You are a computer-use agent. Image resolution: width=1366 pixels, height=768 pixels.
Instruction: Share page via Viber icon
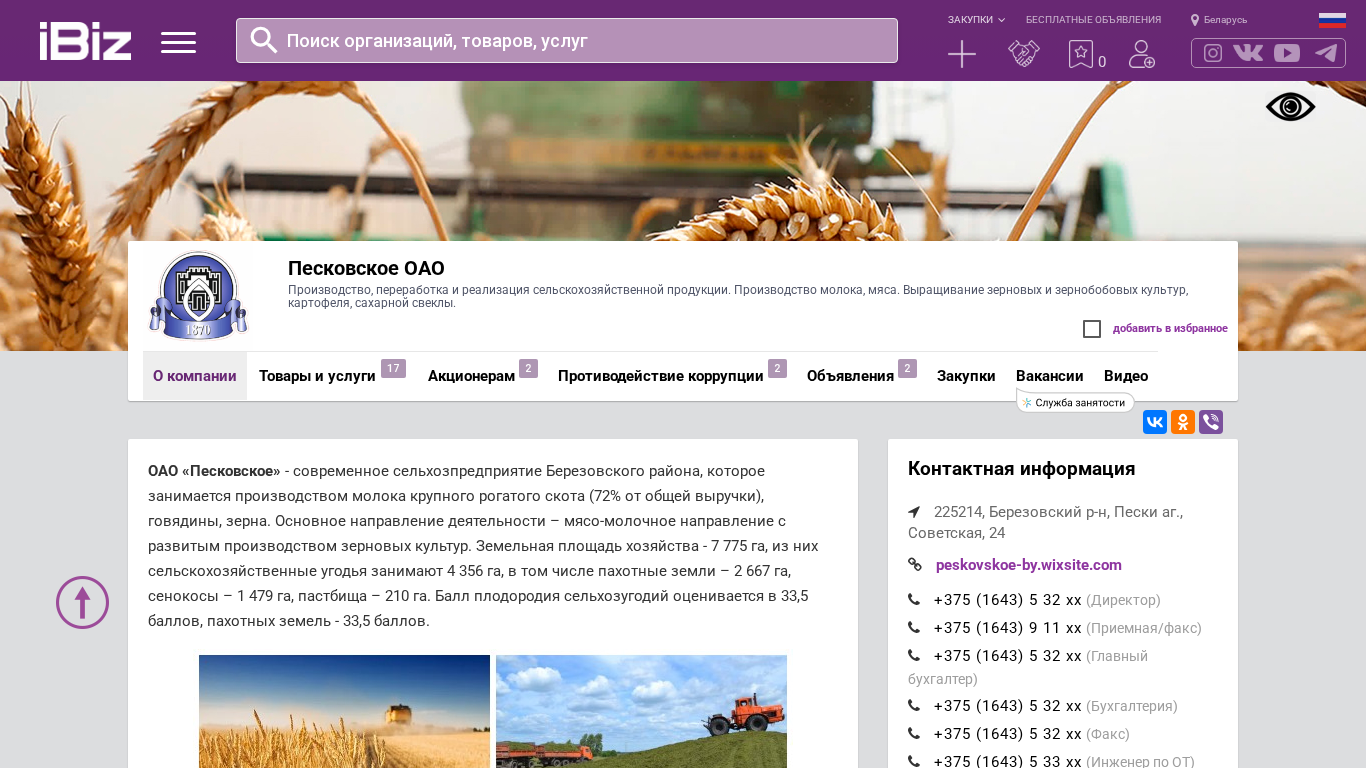(1211, 422)
